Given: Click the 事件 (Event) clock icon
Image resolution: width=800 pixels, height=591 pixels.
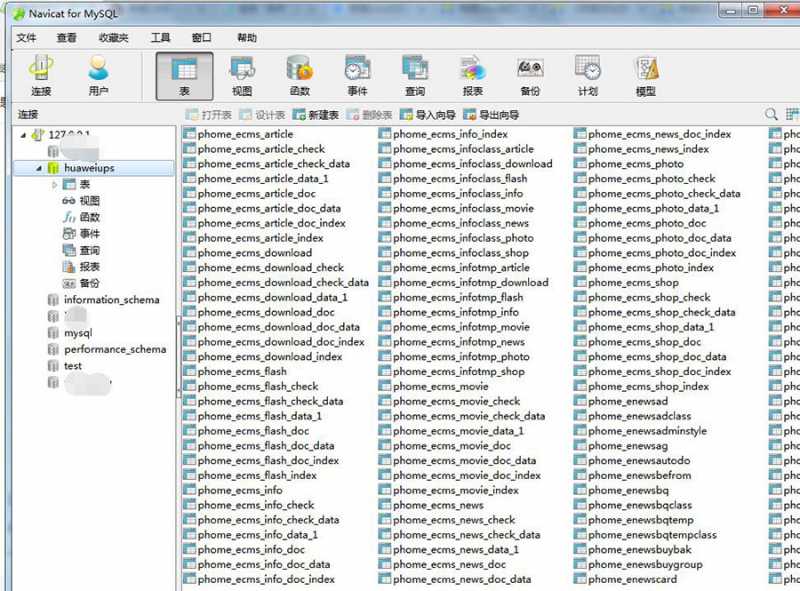Looking at the screenshot, I should [357, 75].
